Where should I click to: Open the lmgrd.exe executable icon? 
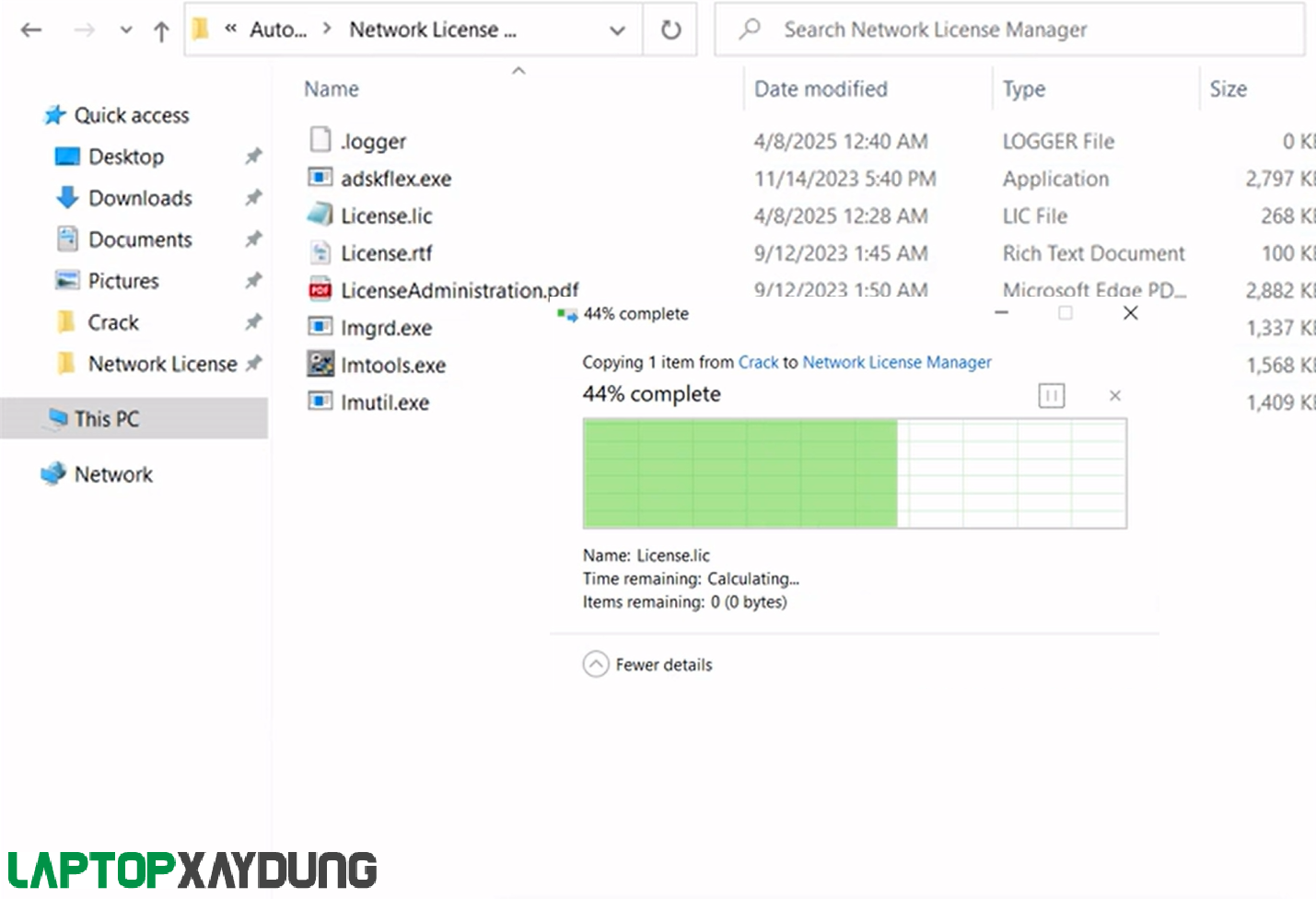tap(320, 326)
